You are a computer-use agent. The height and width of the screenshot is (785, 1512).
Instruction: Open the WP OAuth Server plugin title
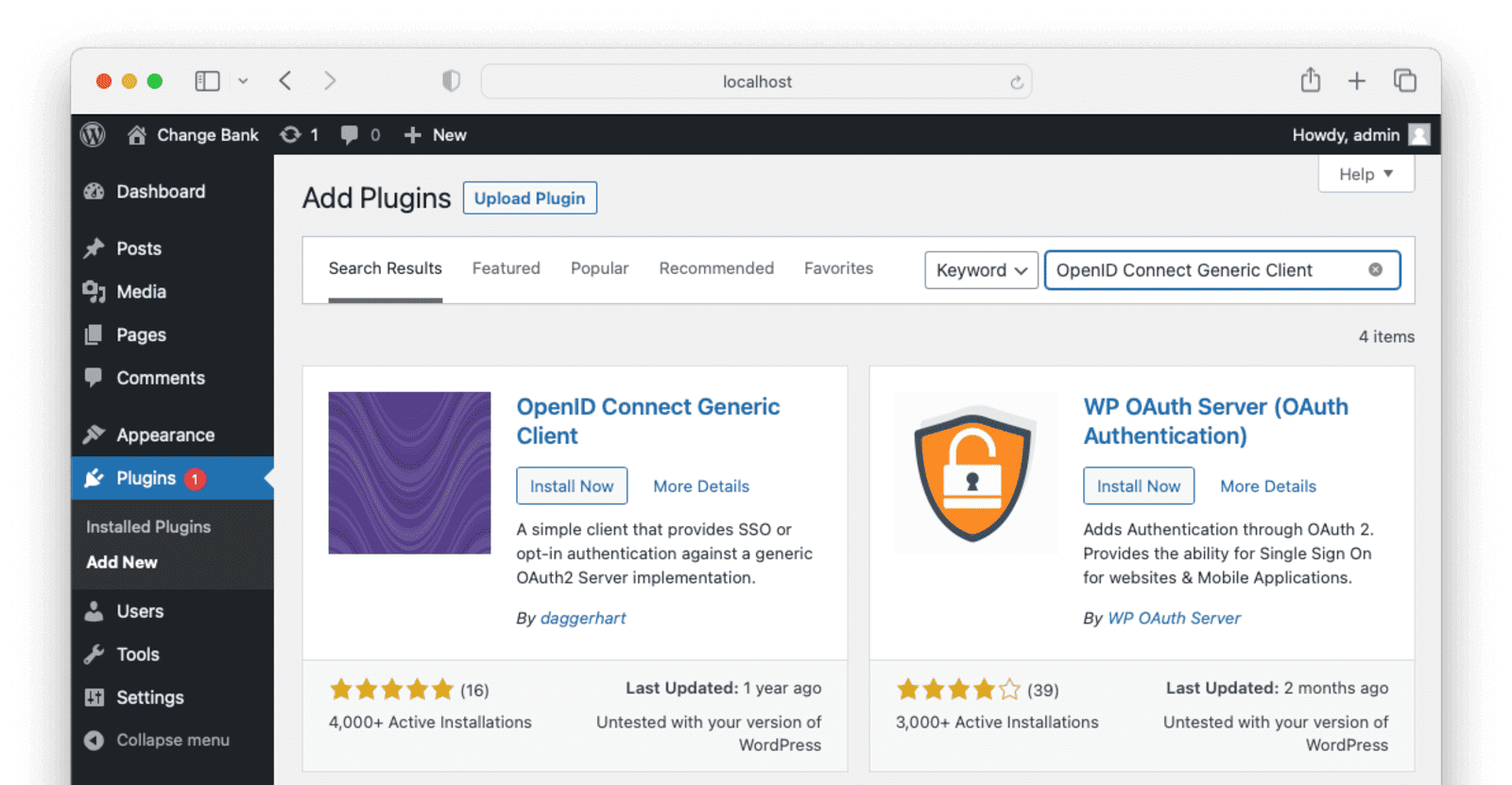1216,421
